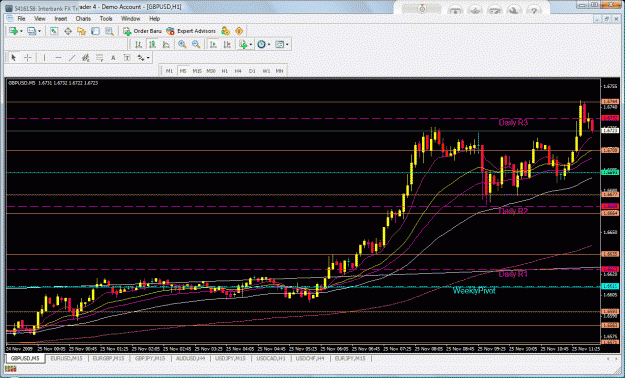This screenshot has height=378, width=625.
Task: Select the text A tool
Action: pos(113,58)
